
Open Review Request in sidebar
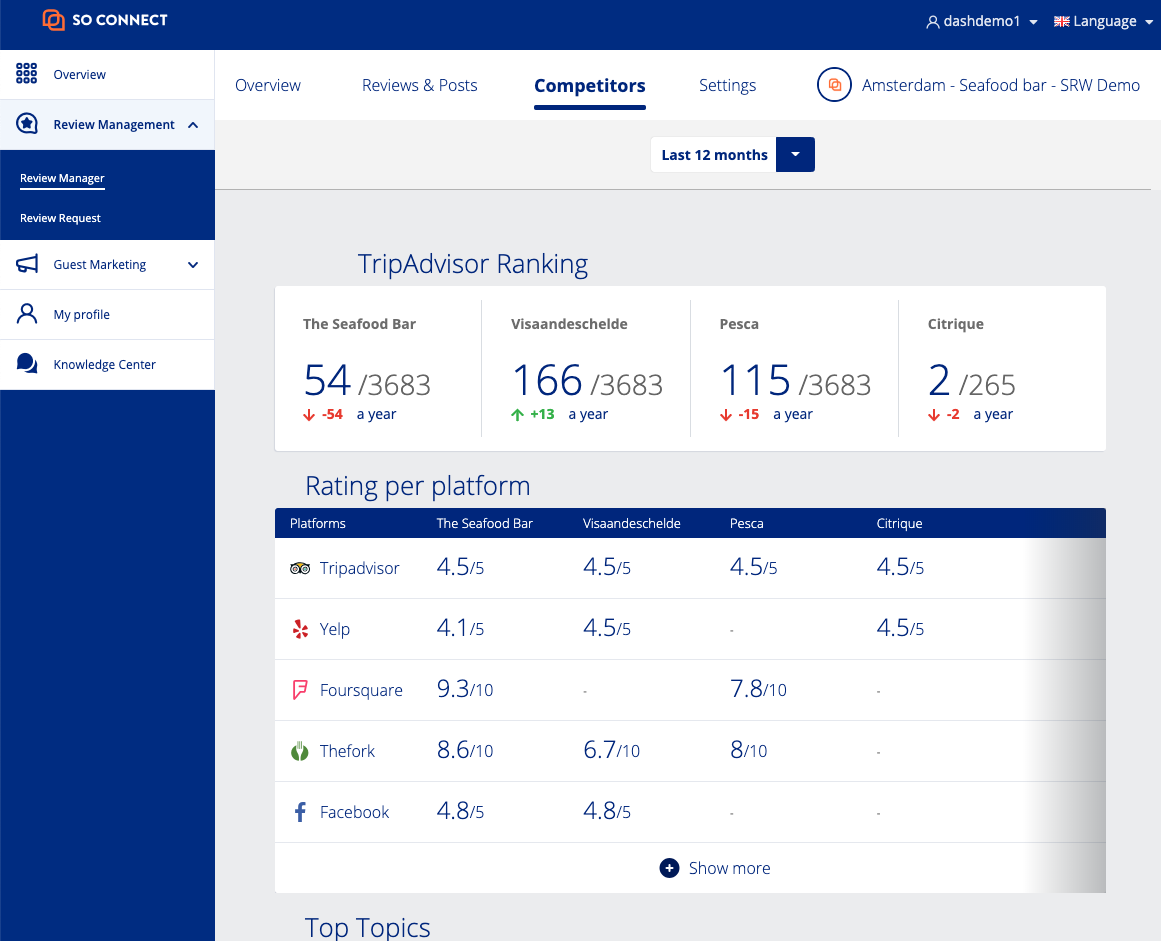pos(60,218)
